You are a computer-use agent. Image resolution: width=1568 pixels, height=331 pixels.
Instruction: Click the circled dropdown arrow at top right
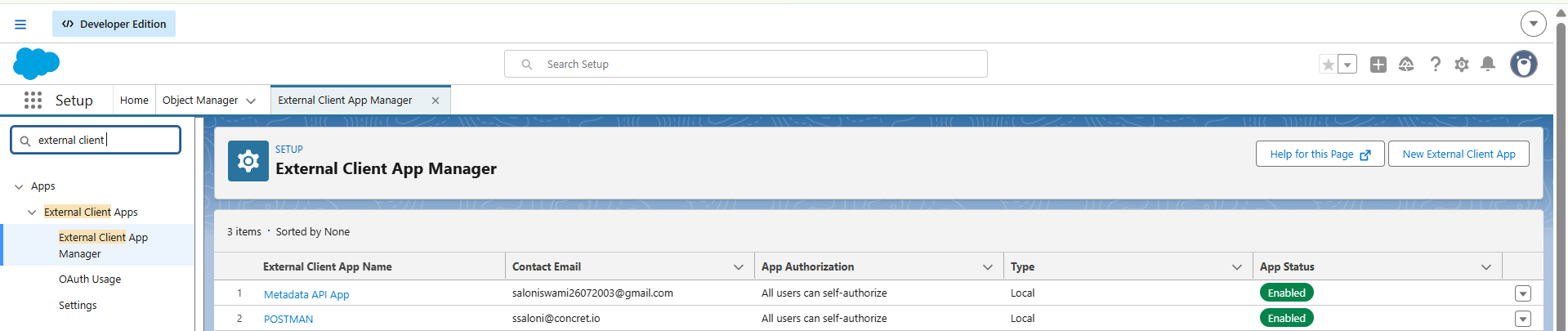point(1534,24)
